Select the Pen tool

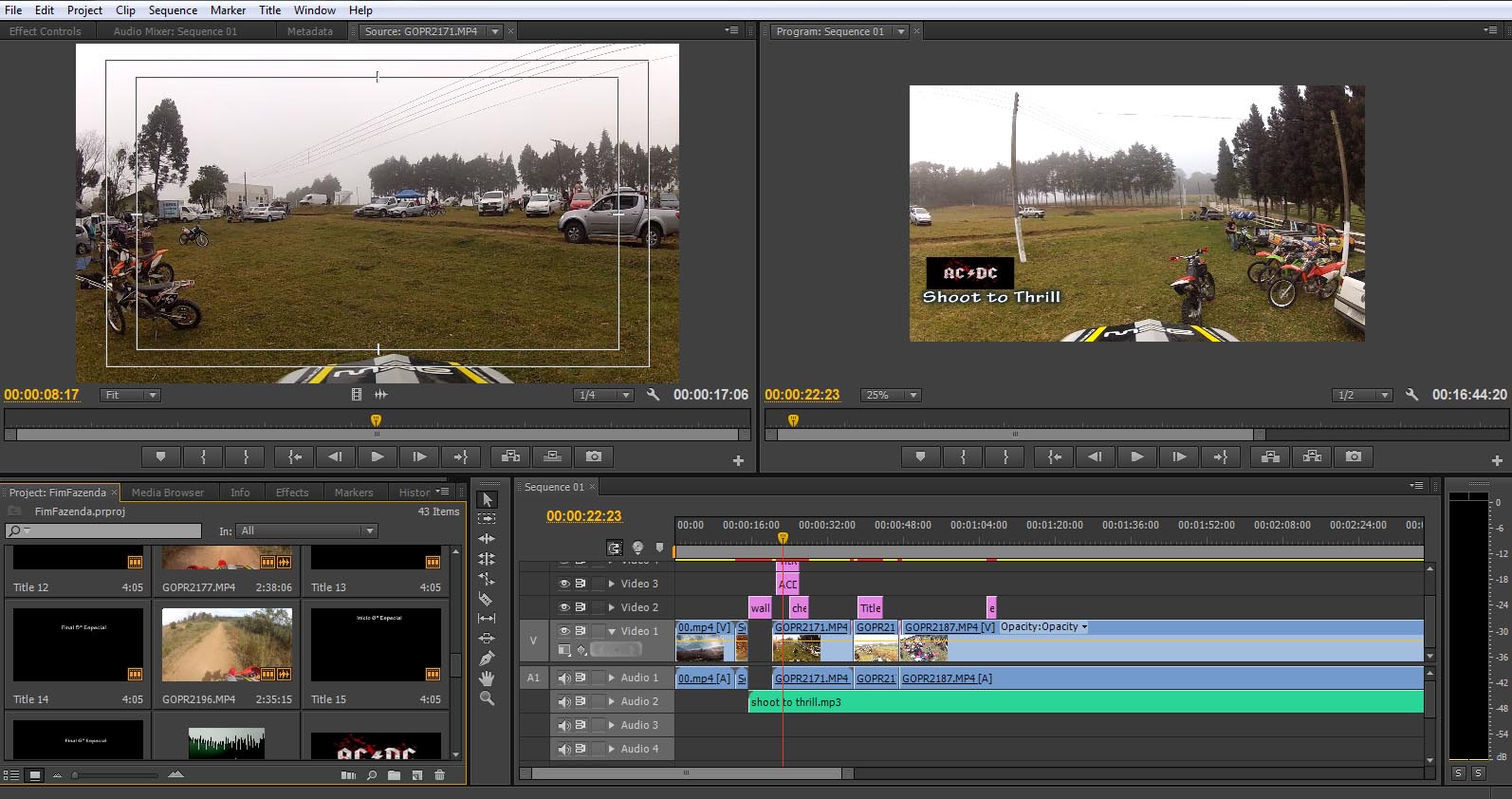486,658
